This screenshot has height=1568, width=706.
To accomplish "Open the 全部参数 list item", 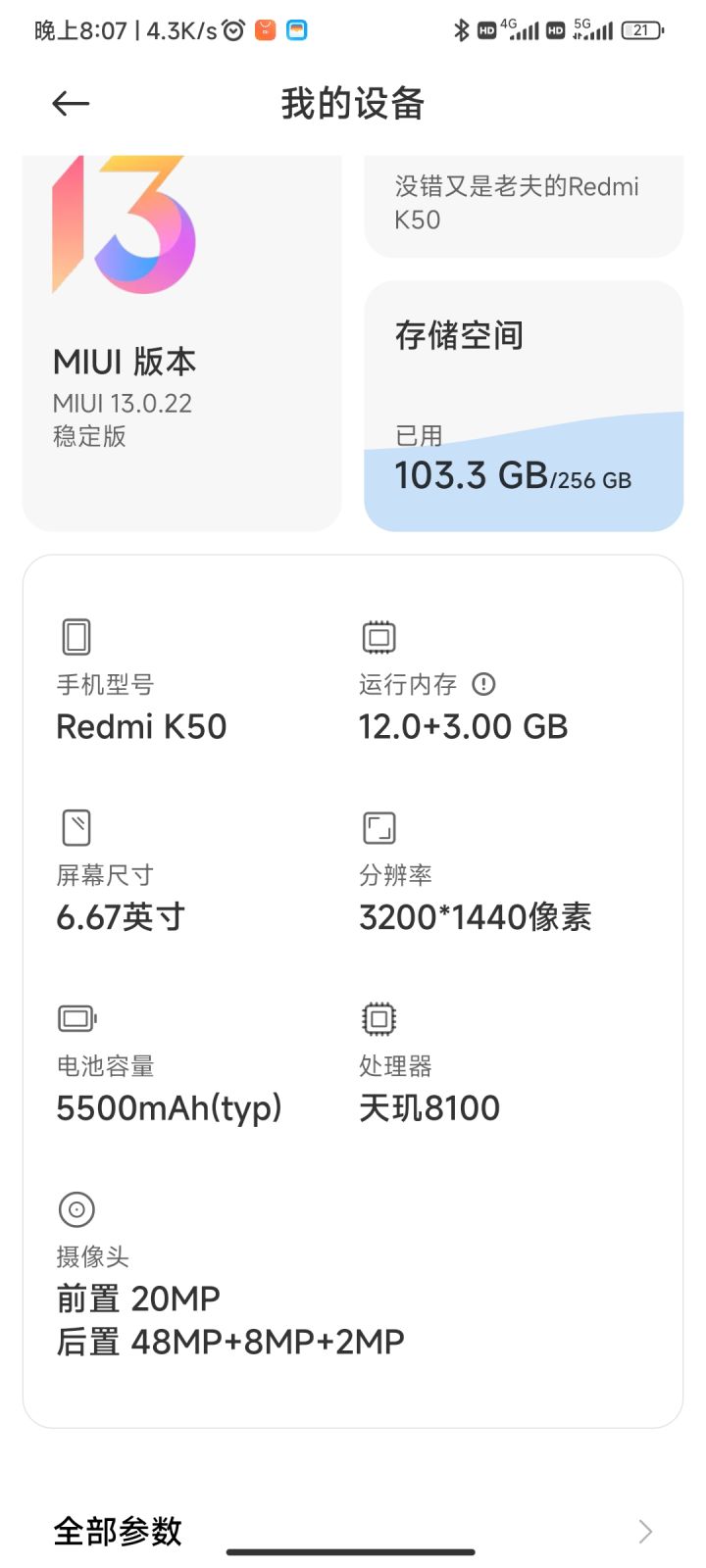I will 118,1531.
